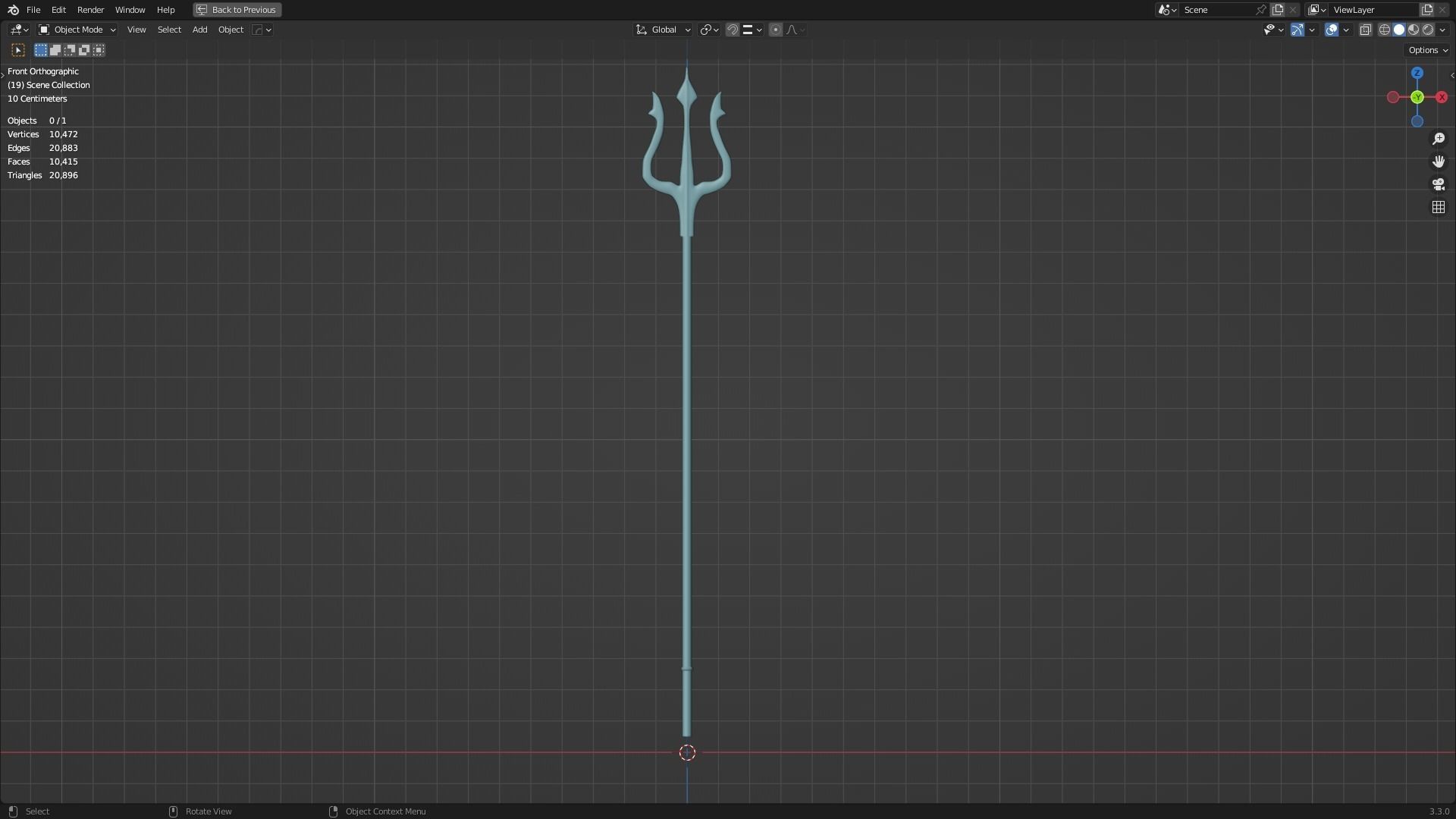Open the Edit menu

click(x=58, y=10)
